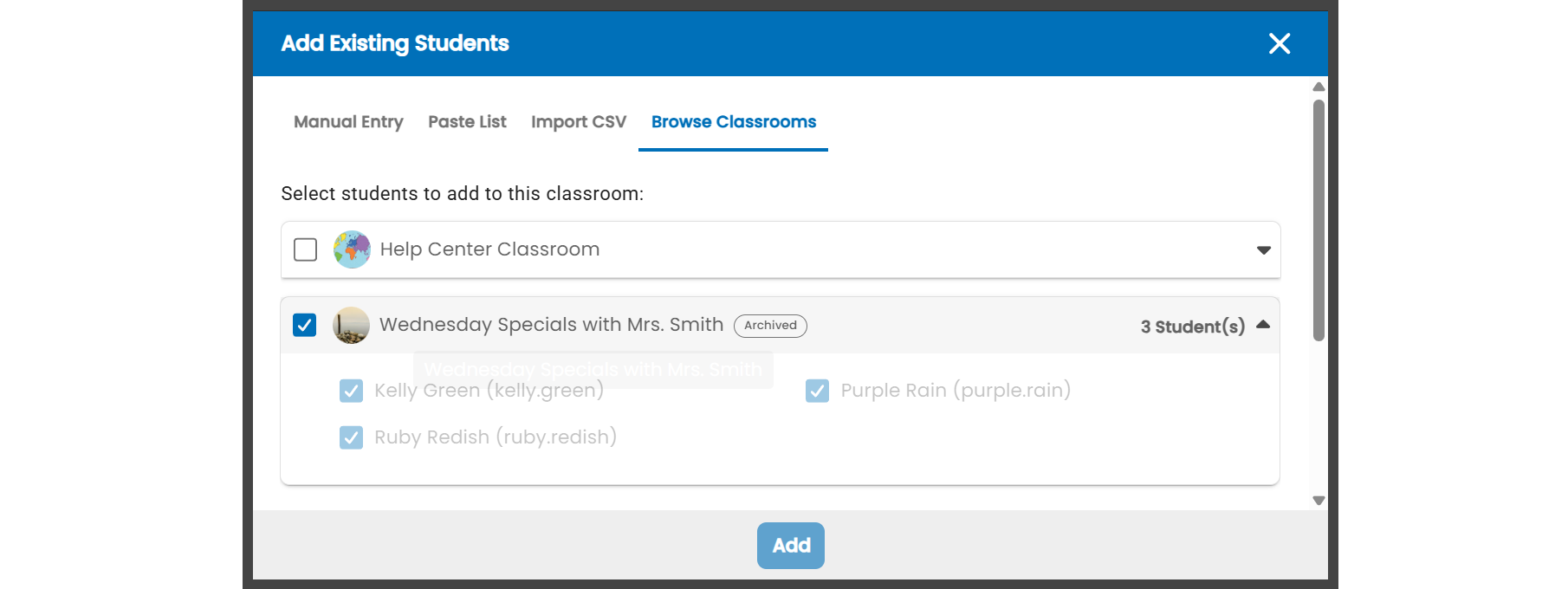Check the Help Center Classroom checkbox

305,249
